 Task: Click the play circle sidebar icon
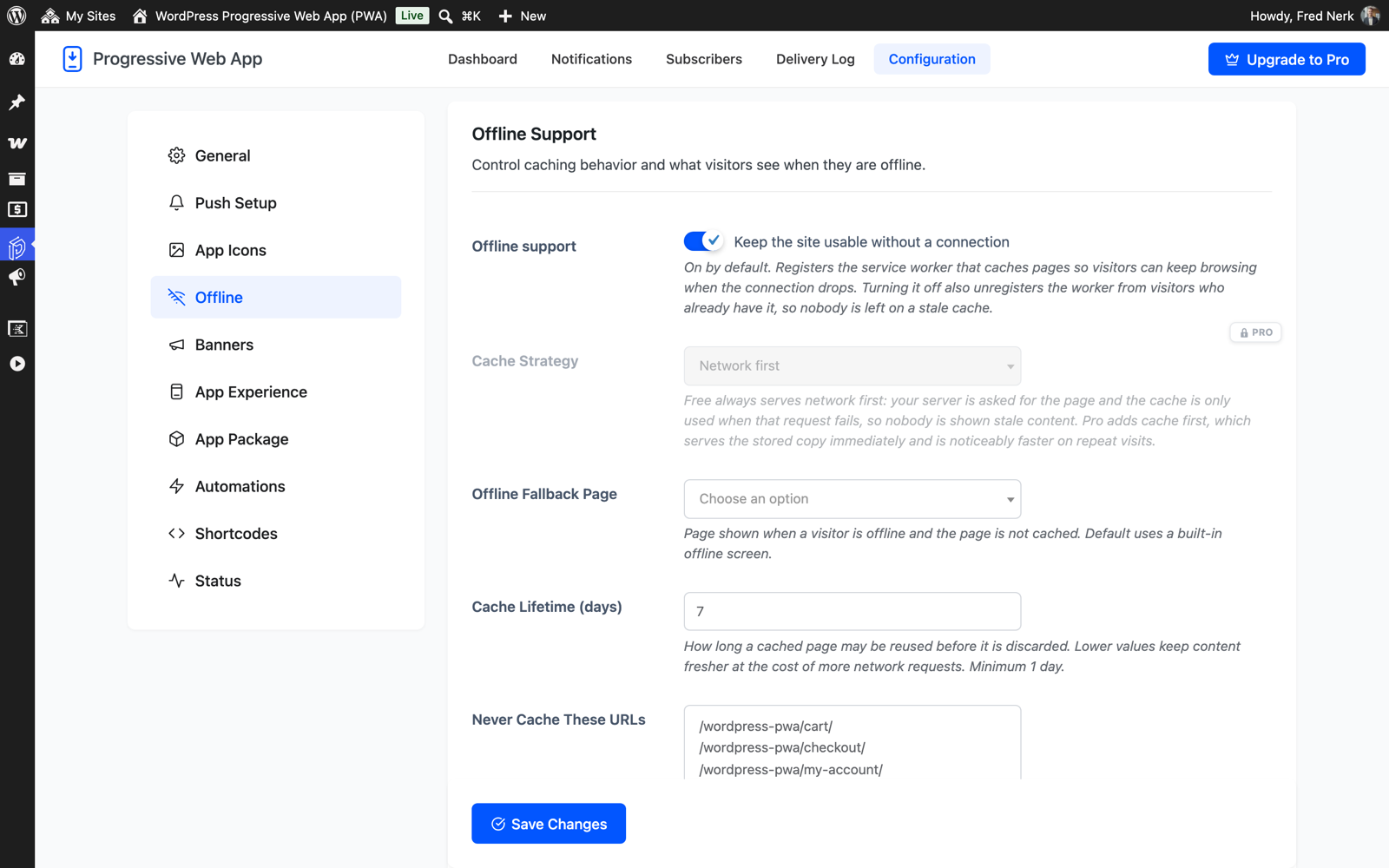pyautogui.click(x=17, y=364)
